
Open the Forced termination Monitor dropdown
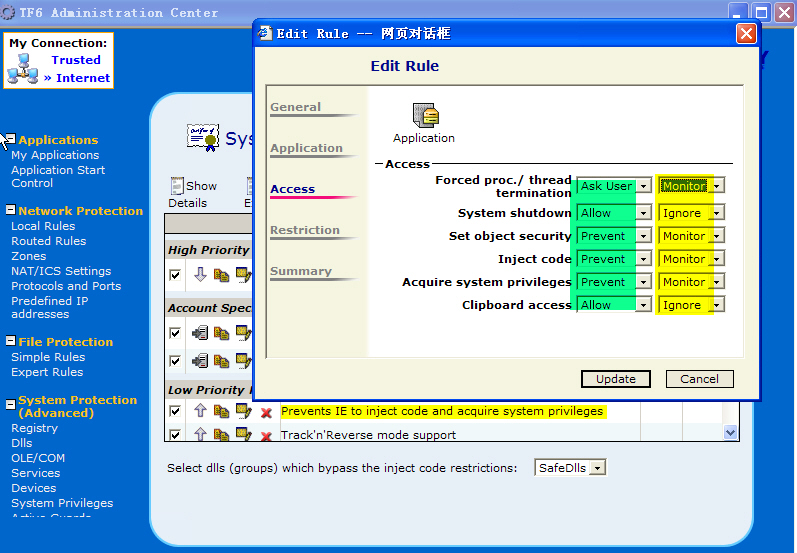click(x=691, y=186)
